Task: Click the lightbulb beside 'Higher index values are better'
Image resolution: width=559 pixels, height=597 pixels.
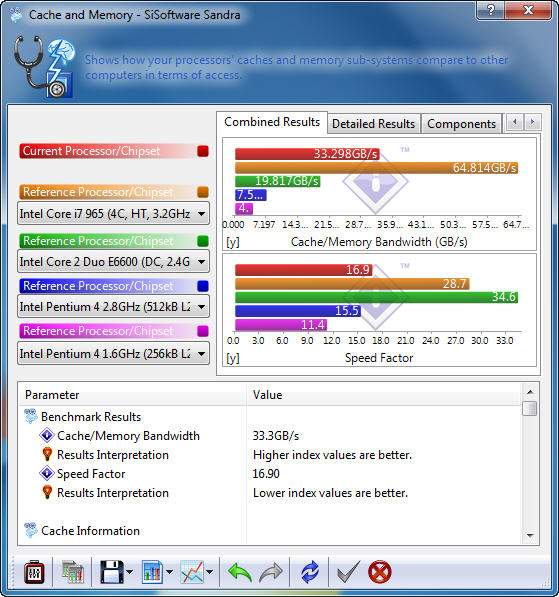Action: (x=47, y=454)
